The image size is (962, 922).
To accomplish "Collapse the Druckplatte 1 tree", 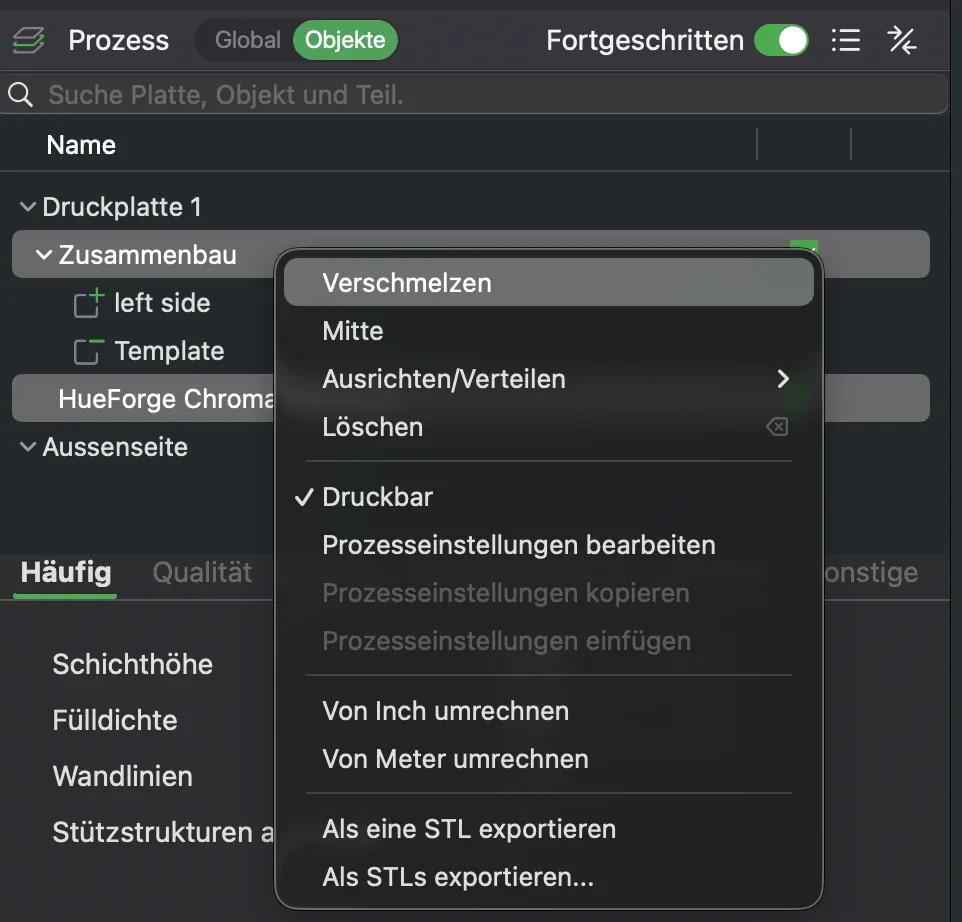I will [28, 206].
